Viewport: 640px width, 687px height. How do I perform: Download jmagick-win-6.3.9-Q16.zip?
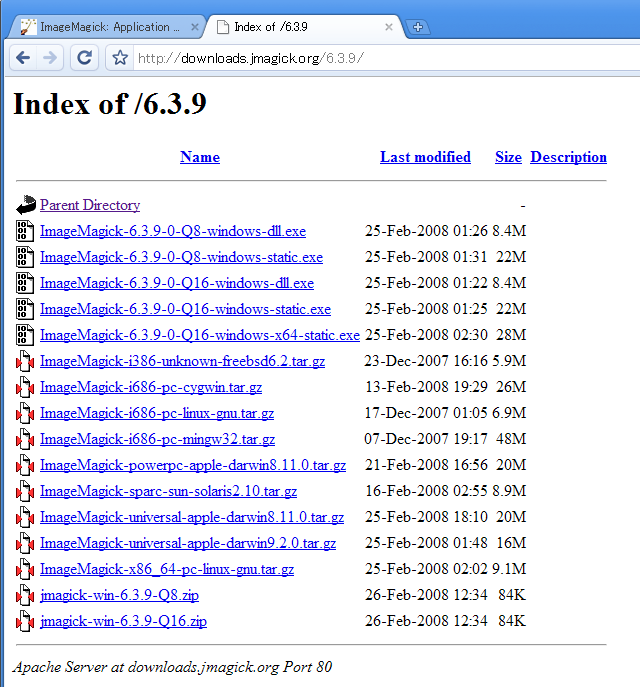pos(123,621)
